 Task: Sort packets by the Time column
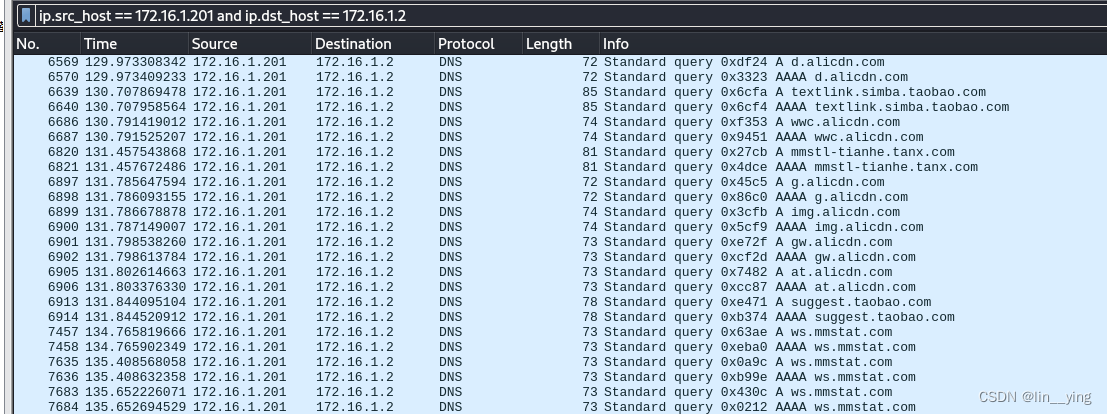pyautogui.click(x=135, y=44)
